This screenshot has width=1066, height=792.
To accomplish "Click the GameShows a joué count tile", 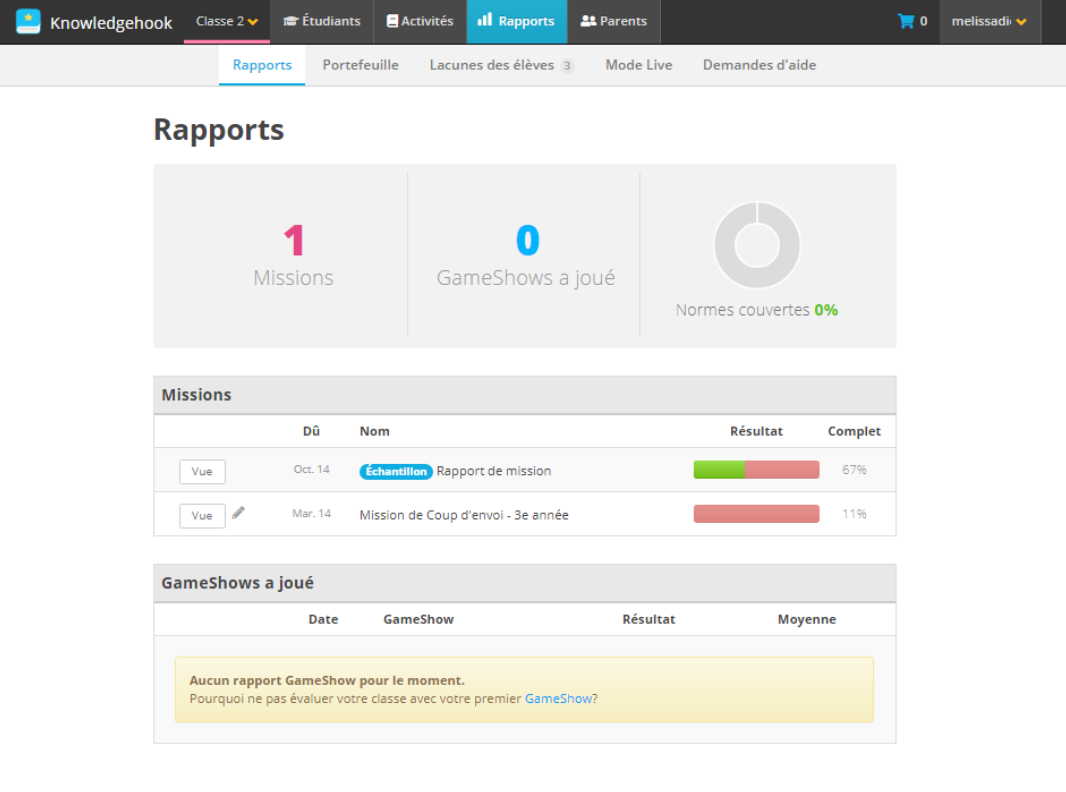I will click(526, 255).
